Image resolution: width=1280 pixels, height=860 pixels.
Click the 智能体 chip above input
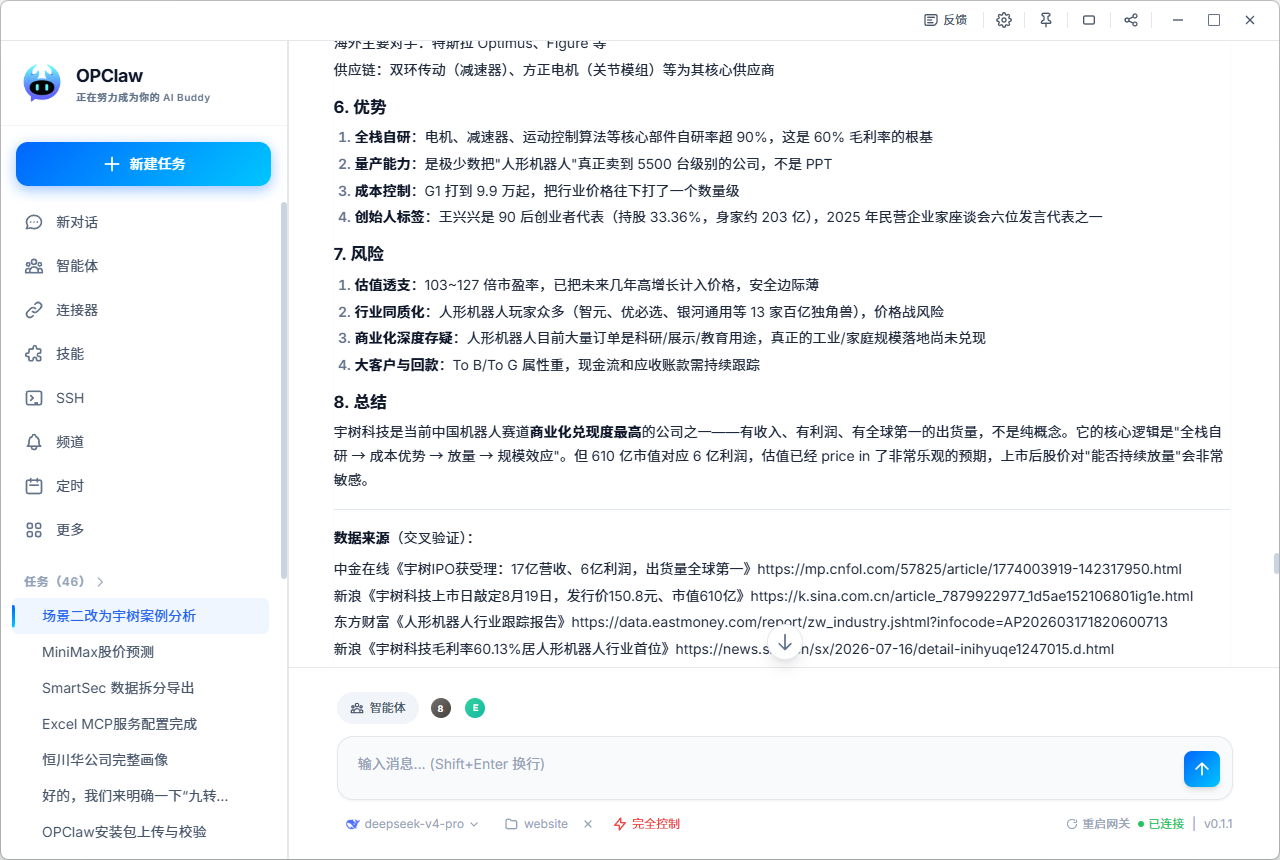tap(378, 708)
